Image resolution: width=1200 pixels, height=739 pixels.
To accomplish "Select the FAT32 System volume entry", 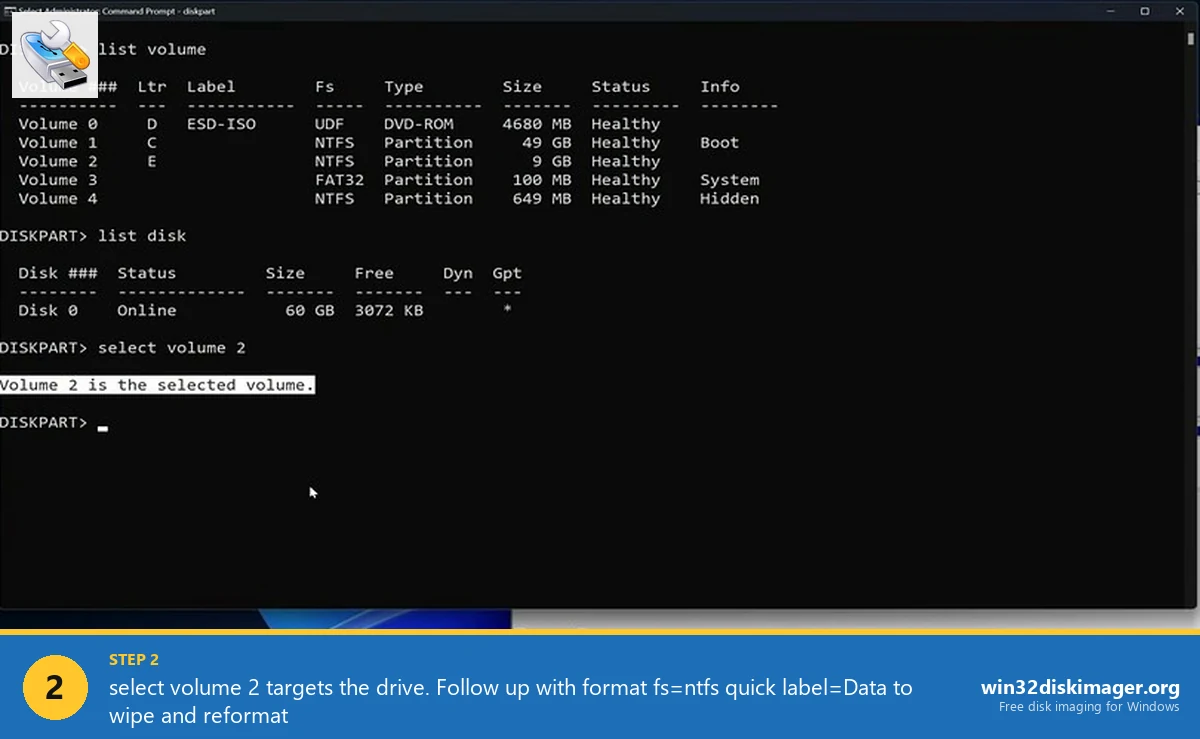I will coord(300,180).
